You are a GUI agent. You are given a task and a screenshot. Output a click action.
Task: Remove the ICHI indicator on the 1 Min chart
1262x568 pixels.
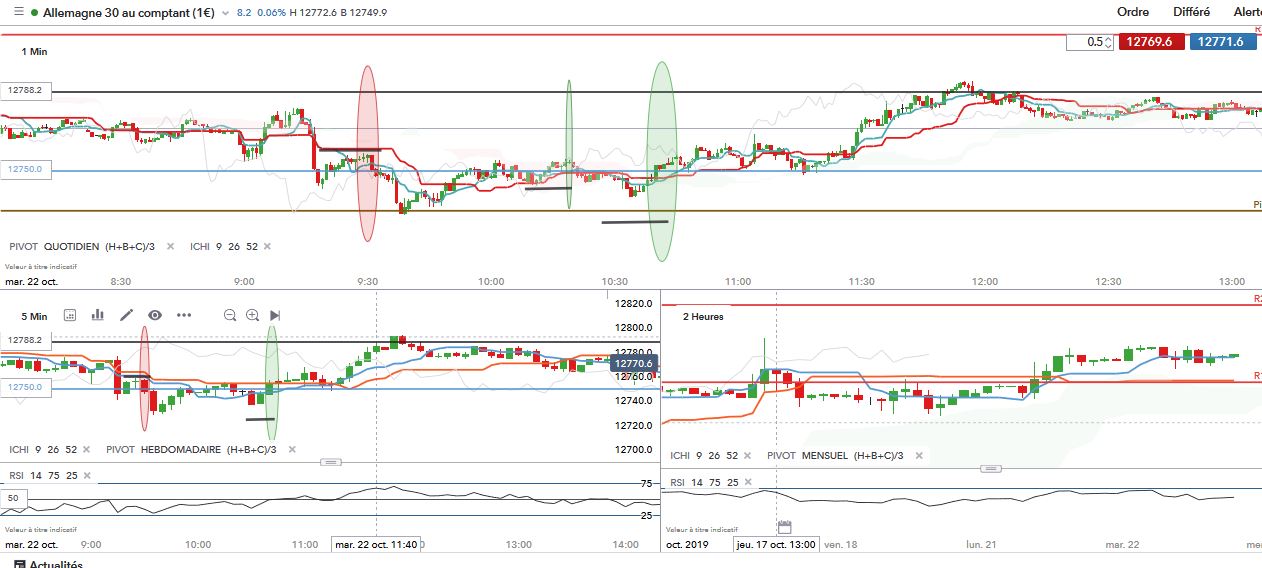pos(267,246)
